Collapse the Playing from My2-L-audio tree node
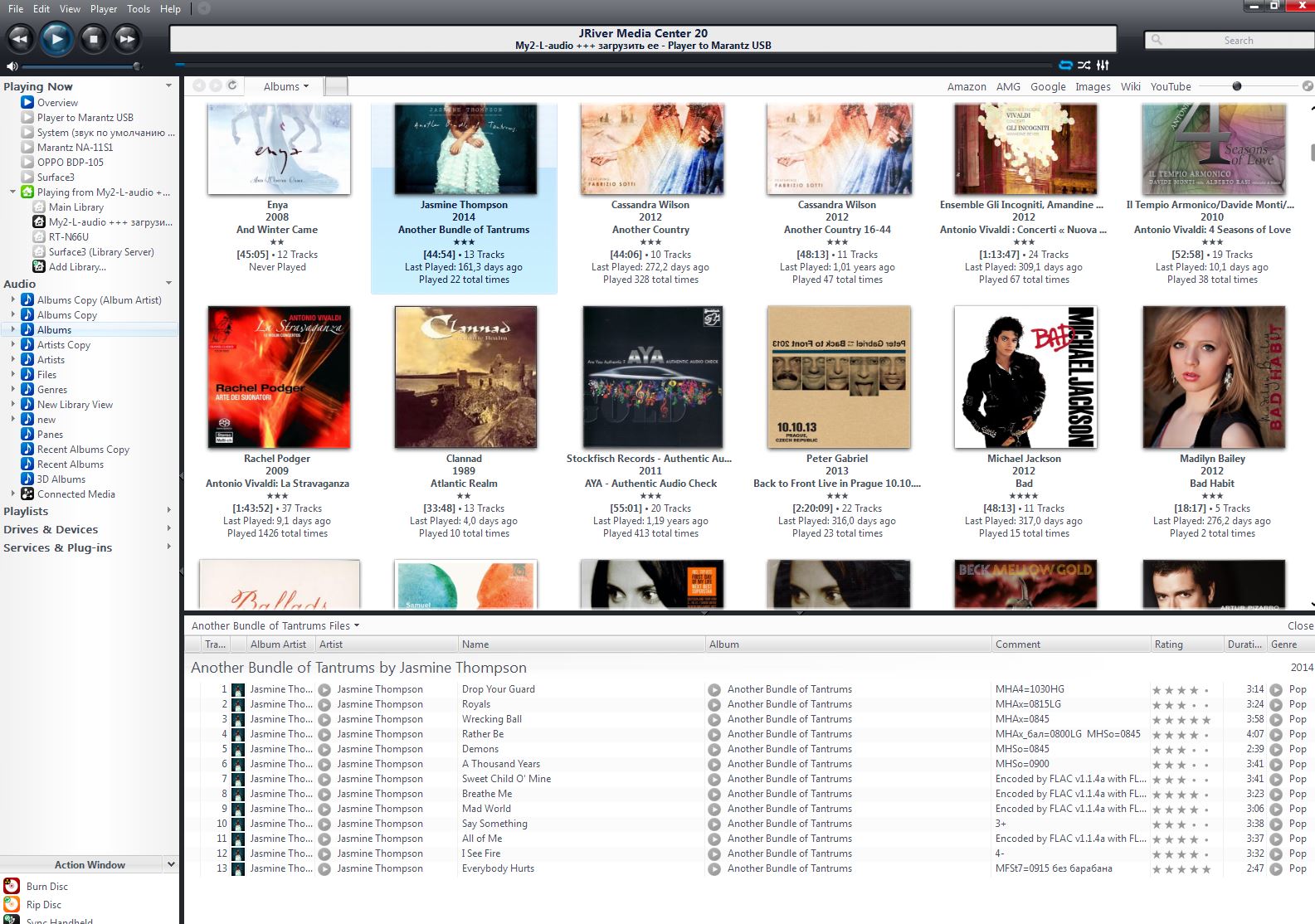 click(12, 192)
